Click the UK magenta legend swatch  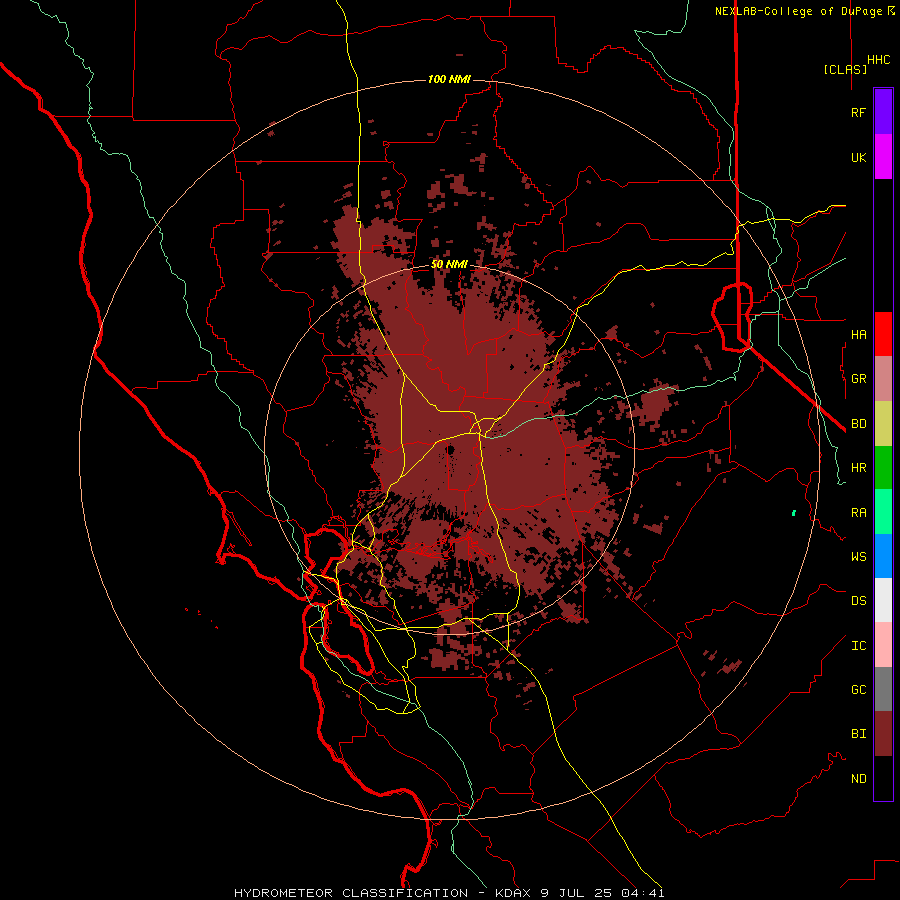tap(883, 157)
